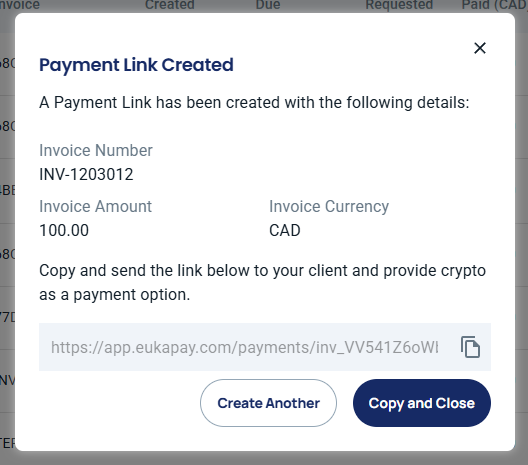Click the CAD currency value
The height and width of the screenshot is (465, 528).
(285, 231)
